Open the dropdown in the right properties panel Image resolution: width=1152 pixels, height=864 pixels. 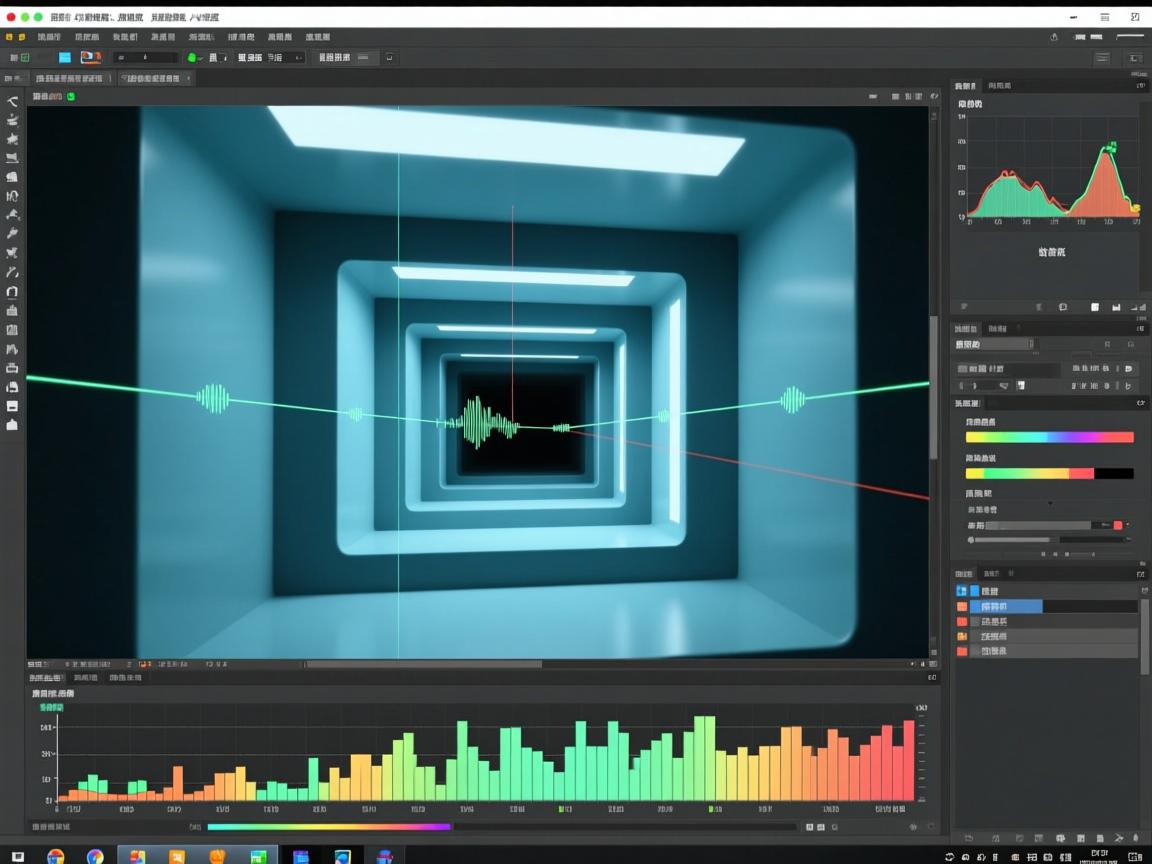click(995, 344)
